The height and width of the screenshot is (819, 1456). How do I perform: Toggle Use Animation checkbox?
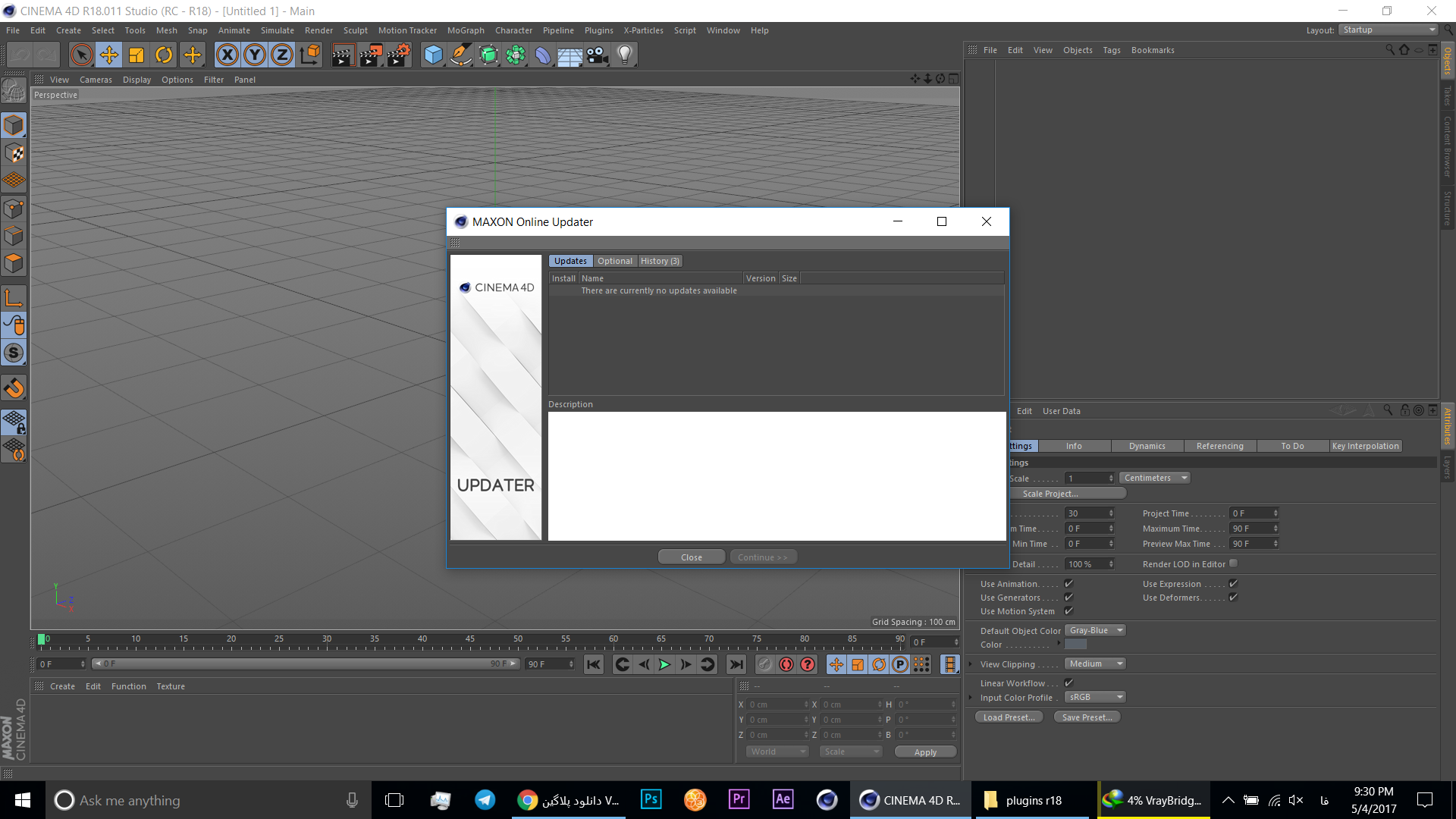1068,583
